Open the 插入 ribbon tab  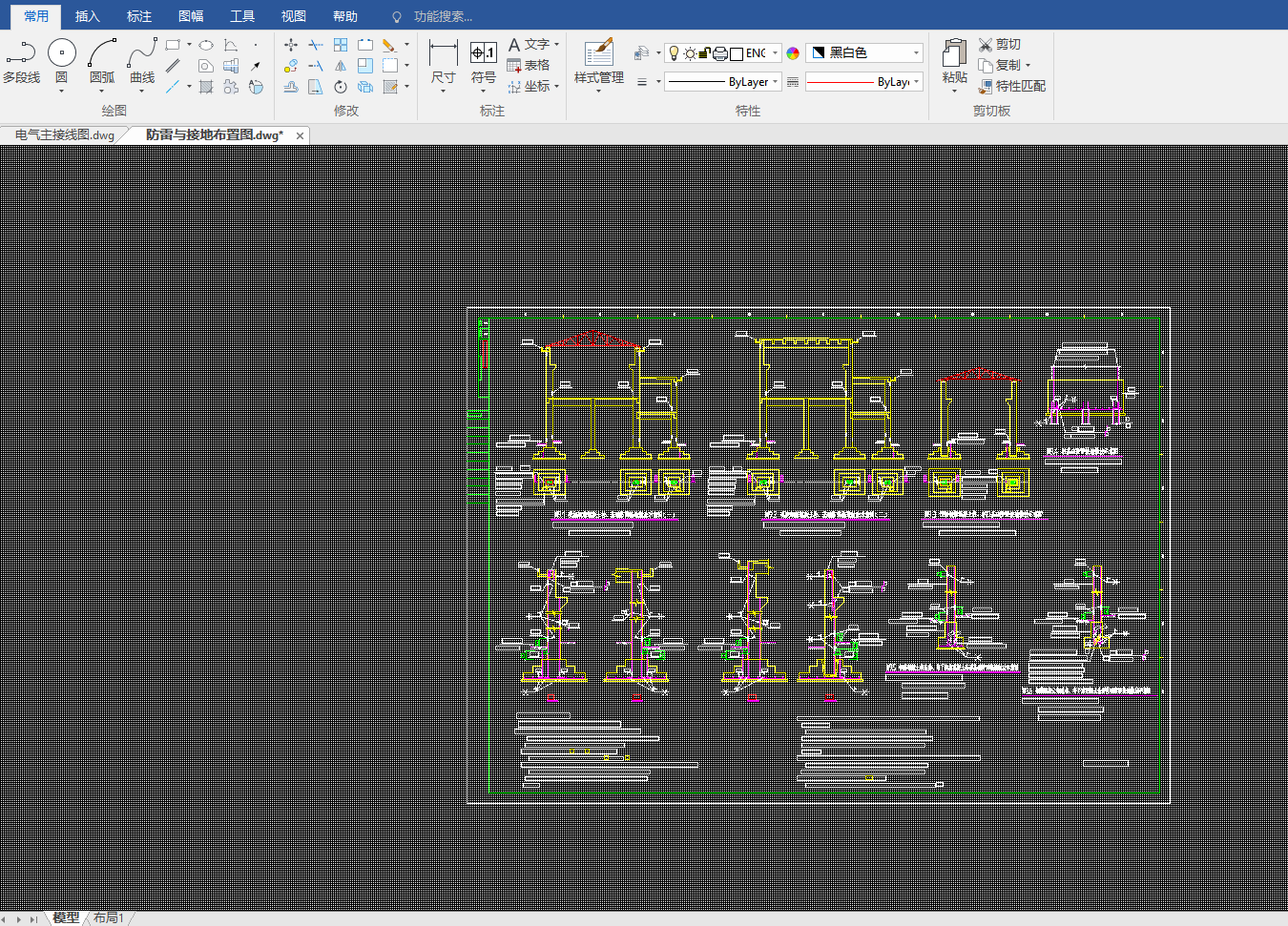click(x=88, y=16)
